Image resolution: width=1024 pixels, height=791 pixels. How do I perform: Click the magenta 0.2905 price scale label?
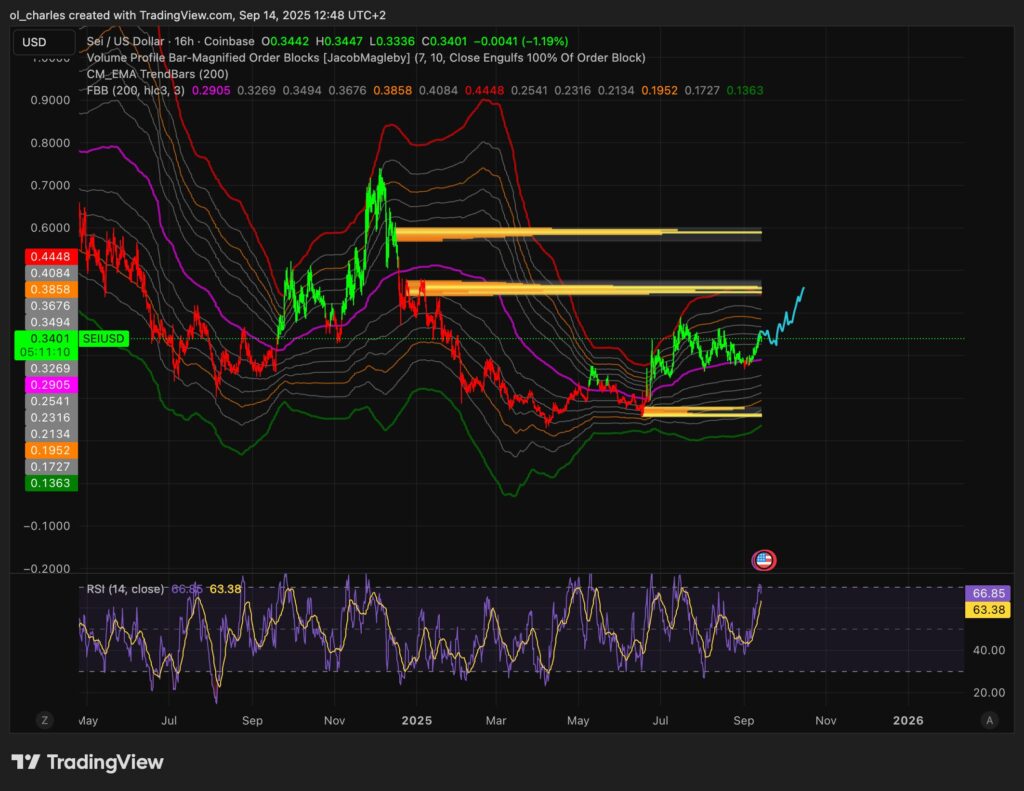[46, 384]
